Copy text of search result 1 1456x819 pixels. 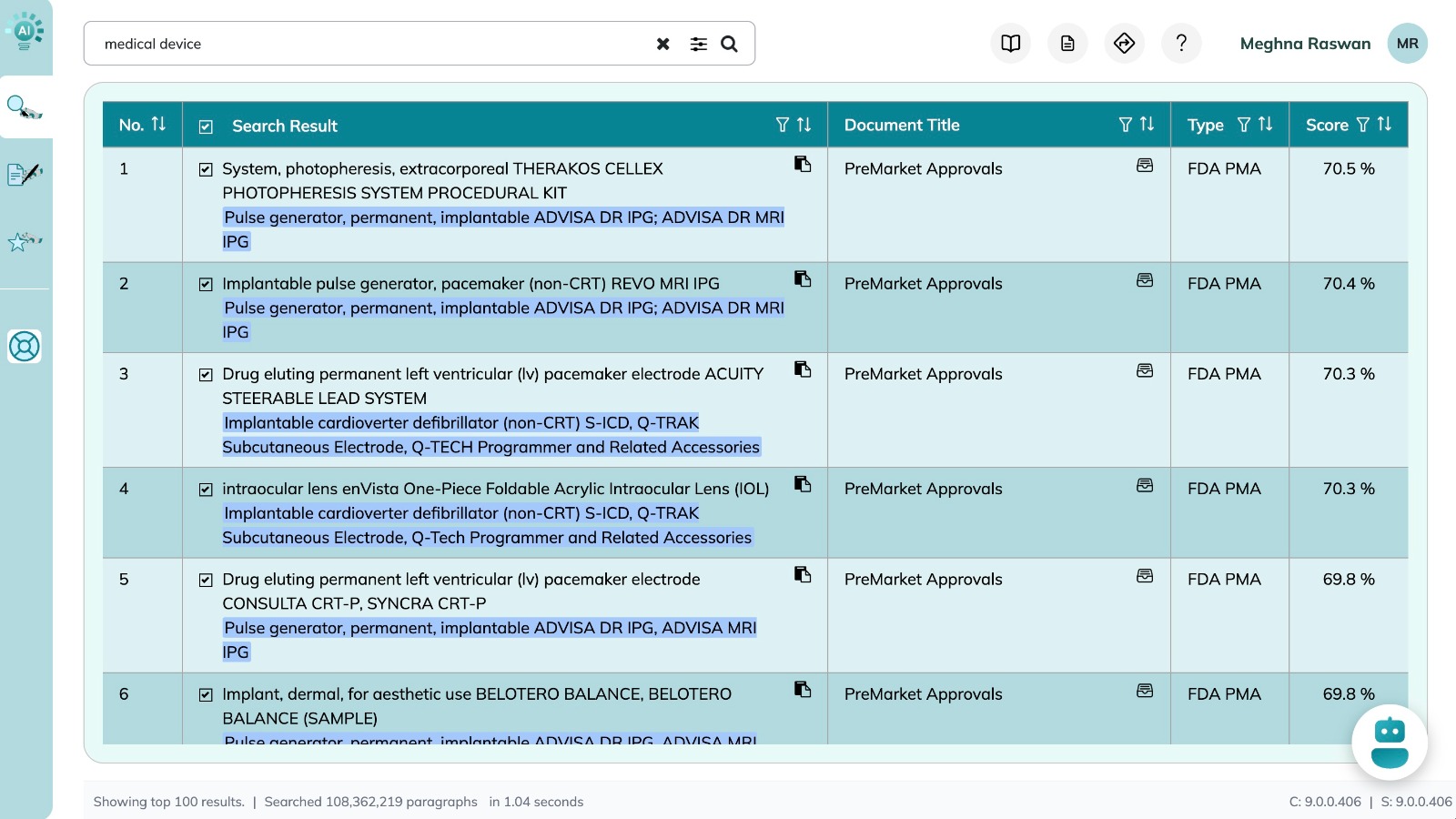point(802,164)
